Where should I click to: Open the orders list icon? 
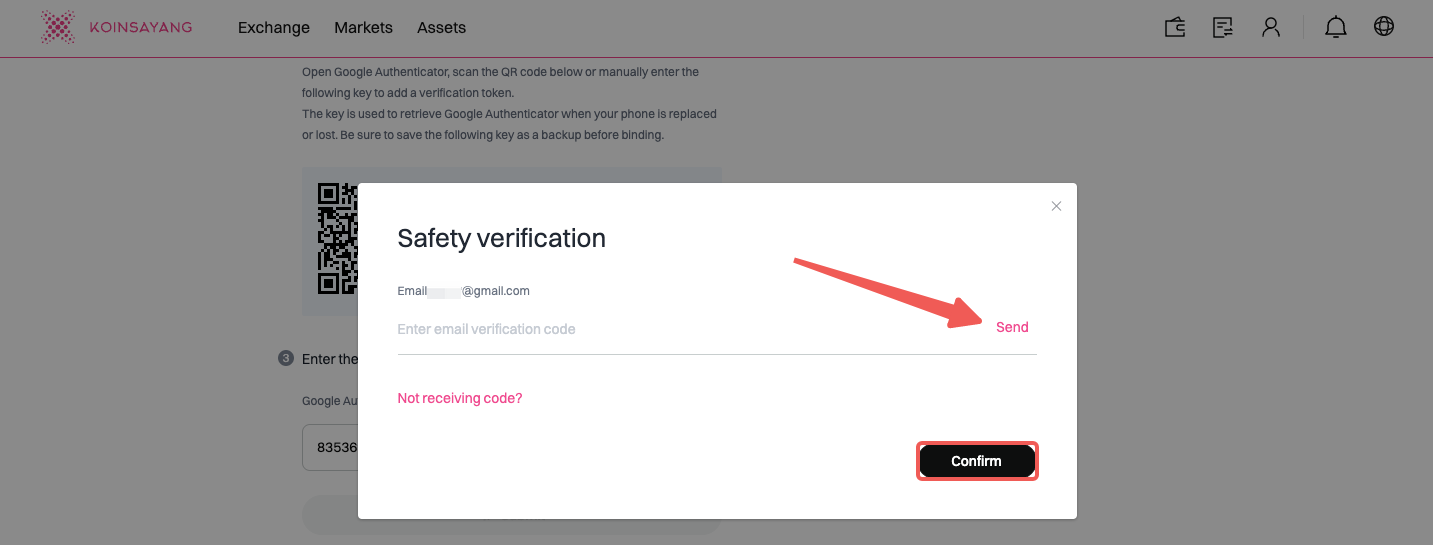click(x=1222, y=27)
